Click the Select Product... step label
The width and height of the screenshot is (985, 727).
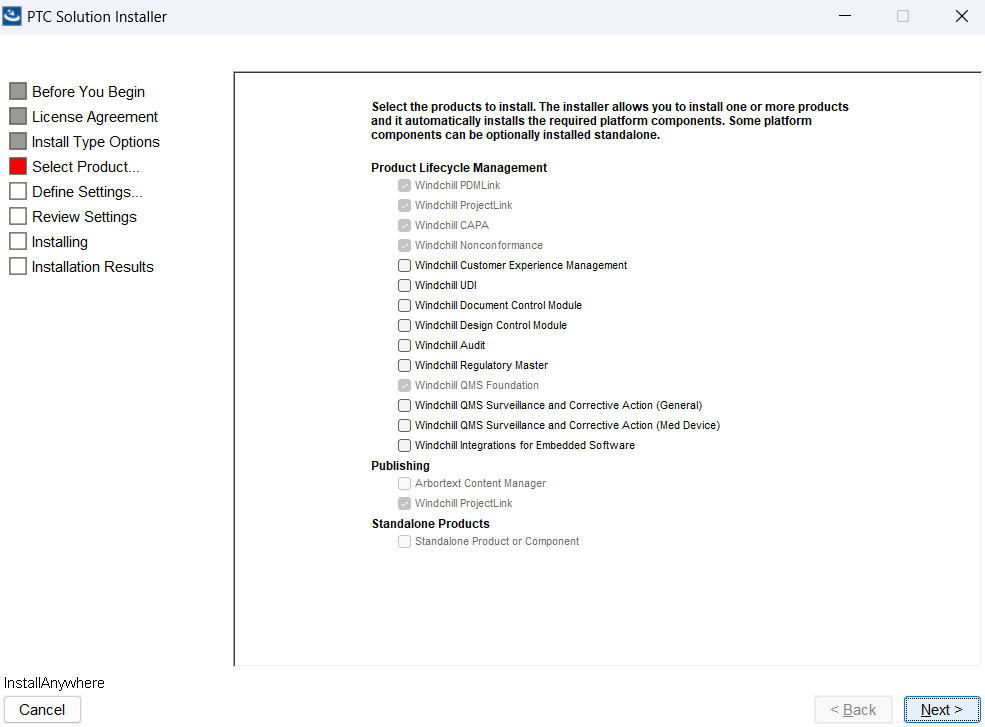(86, 167)
